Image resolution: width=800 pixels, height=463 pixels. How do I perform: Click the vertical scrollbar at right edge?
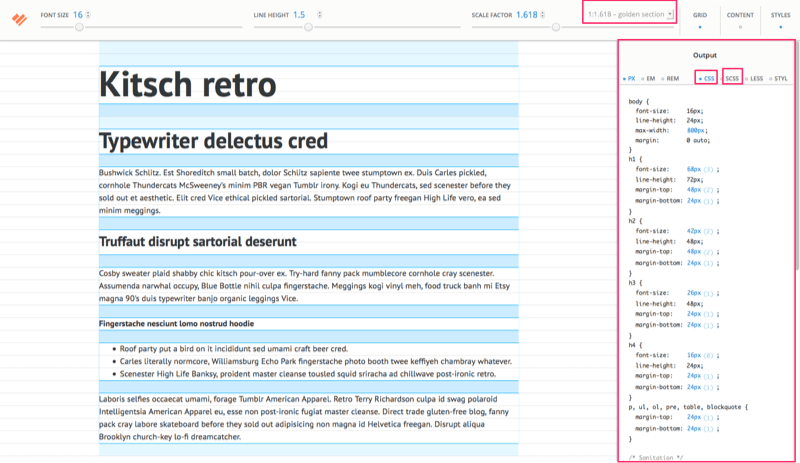797,157
